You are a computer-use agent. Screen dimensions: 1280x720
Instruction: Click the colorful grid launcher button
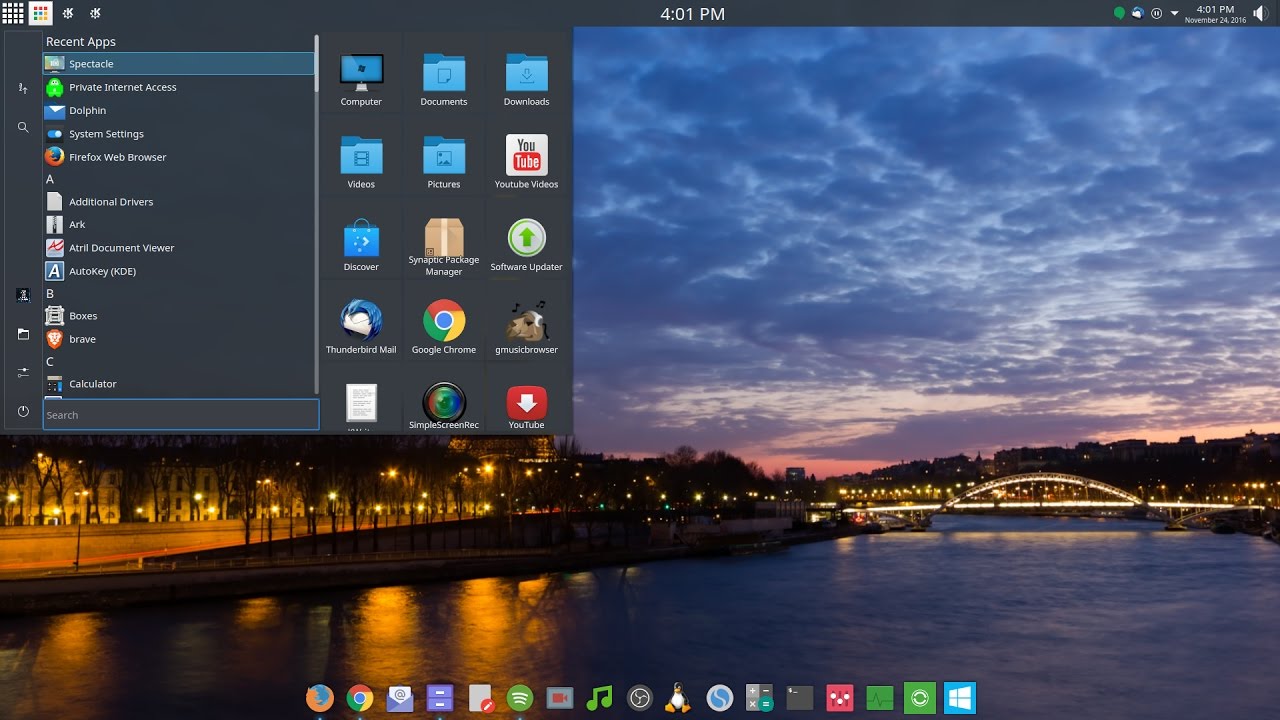[x=41, y=13]
